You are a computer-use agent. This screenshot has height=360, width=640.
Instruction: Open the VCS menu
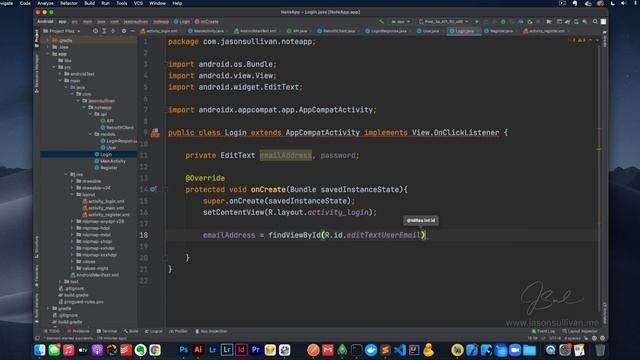(138, 3)
